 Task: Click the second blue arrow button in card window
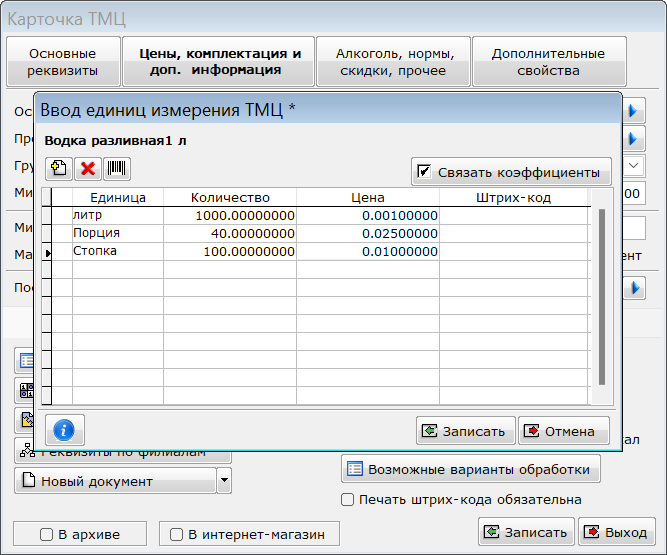(x=634, y=138)
